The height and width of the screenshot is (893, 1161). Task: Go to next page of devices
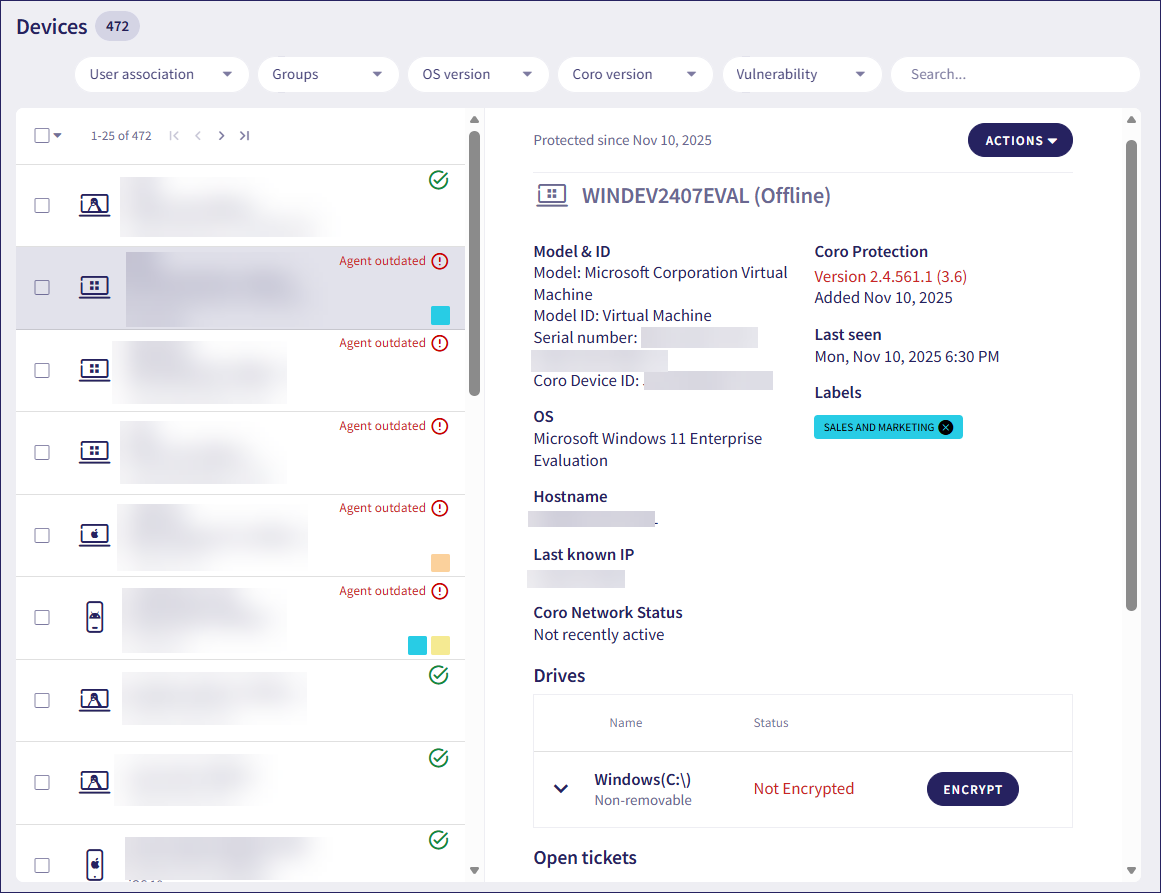[x=221, y=136]
